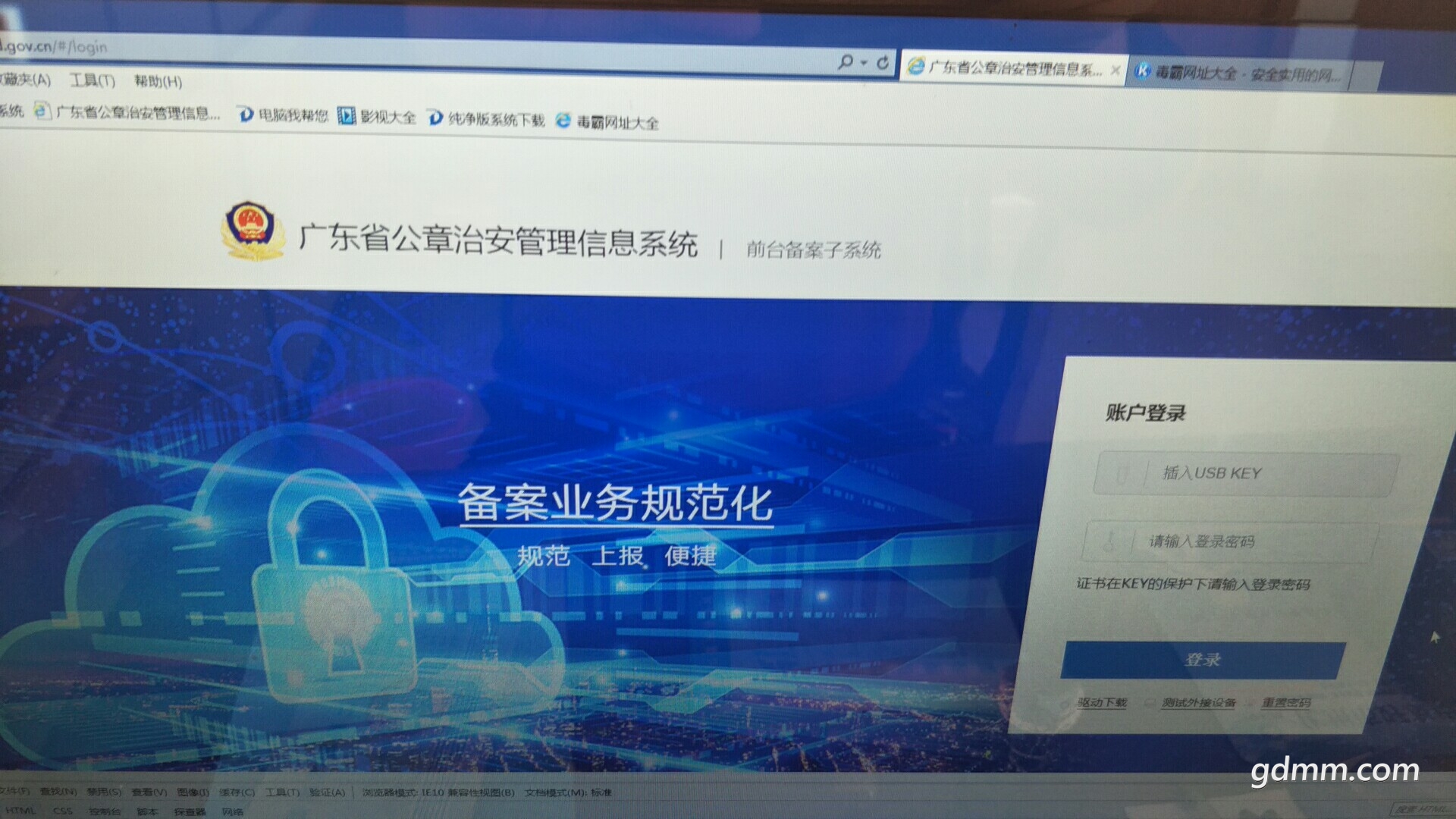The image size is (1456, 819).
Task: Open 验证(A) menu in developer tools
Action: coord(327,792)
